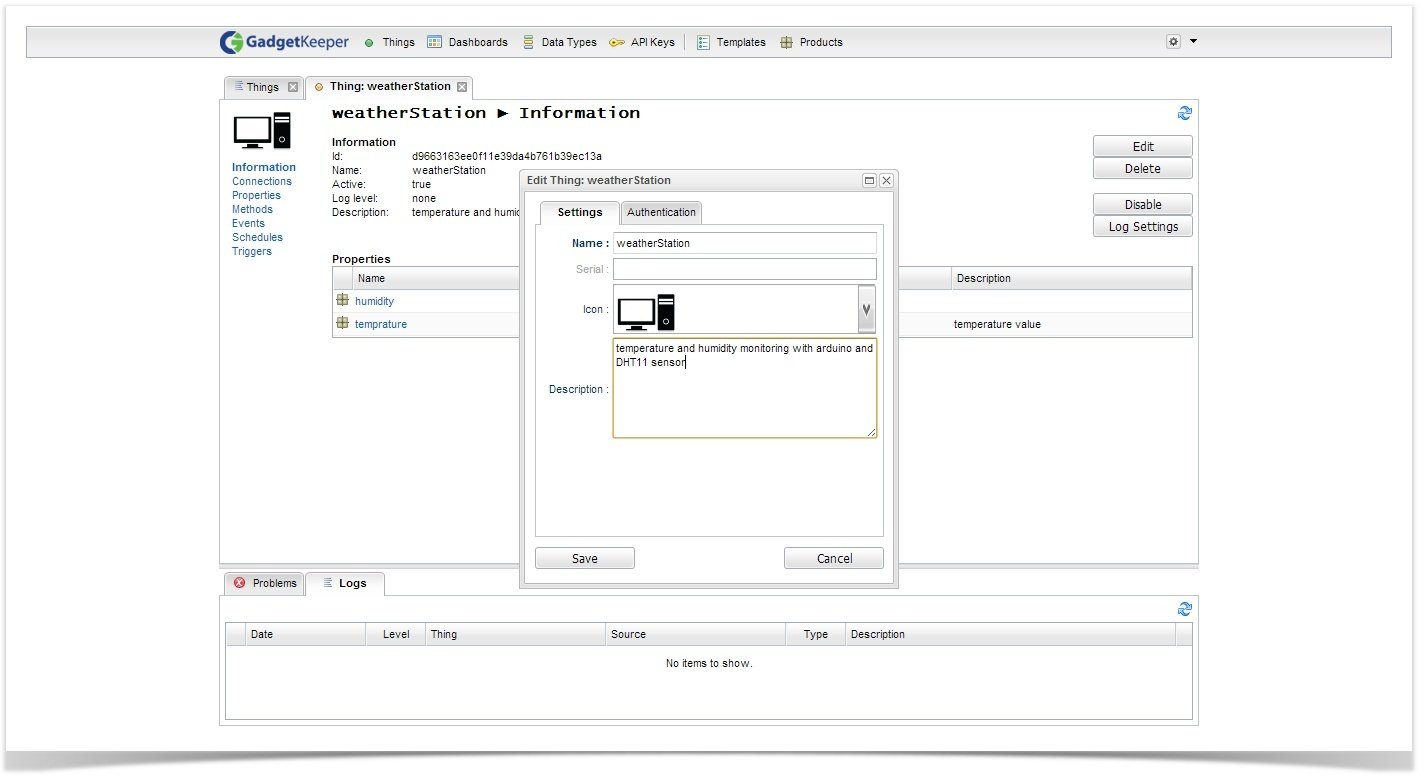The height and width of the screenshot is (780, 1426).
Task: Close the Edit Thing dialog
Action: pos(886,180)
